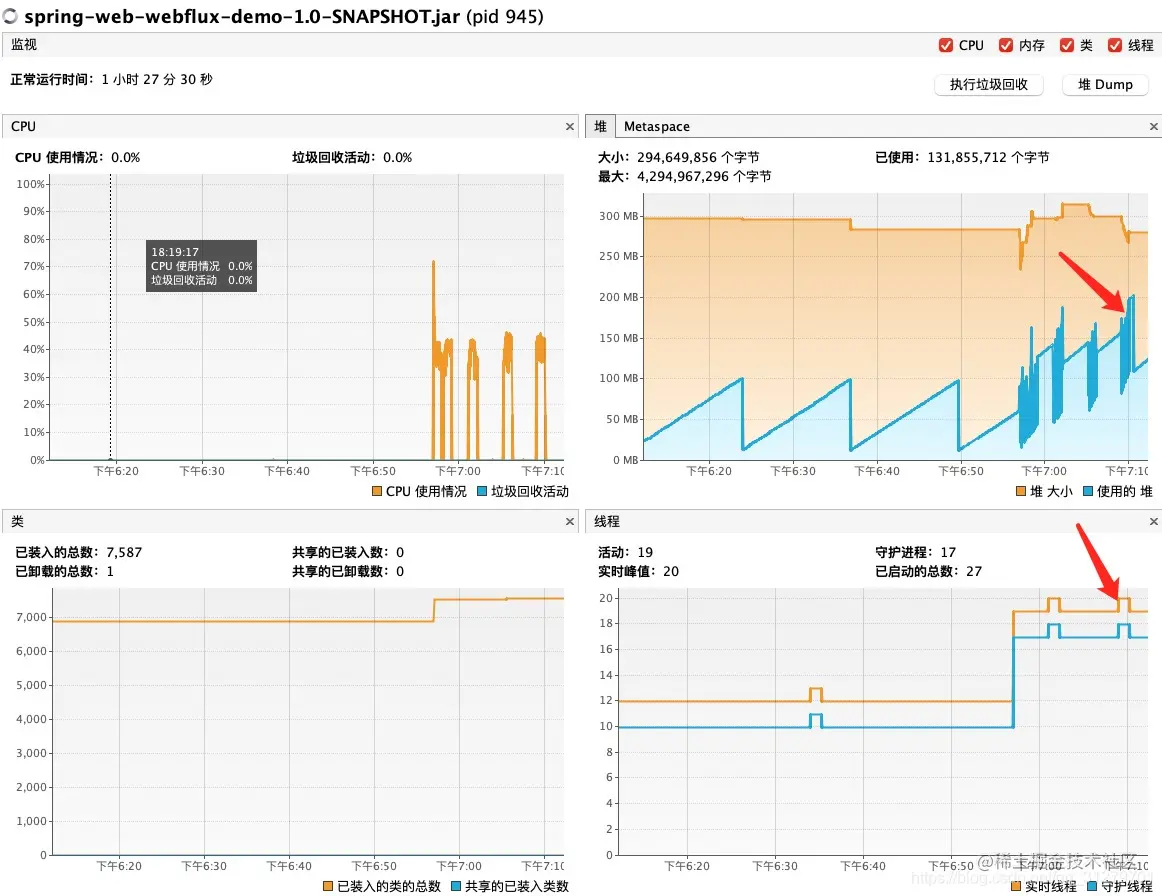1162x896 pixels.
Task: Click the CPU 使用情况: 0.0% value
Action: click(x=77, y=157)
